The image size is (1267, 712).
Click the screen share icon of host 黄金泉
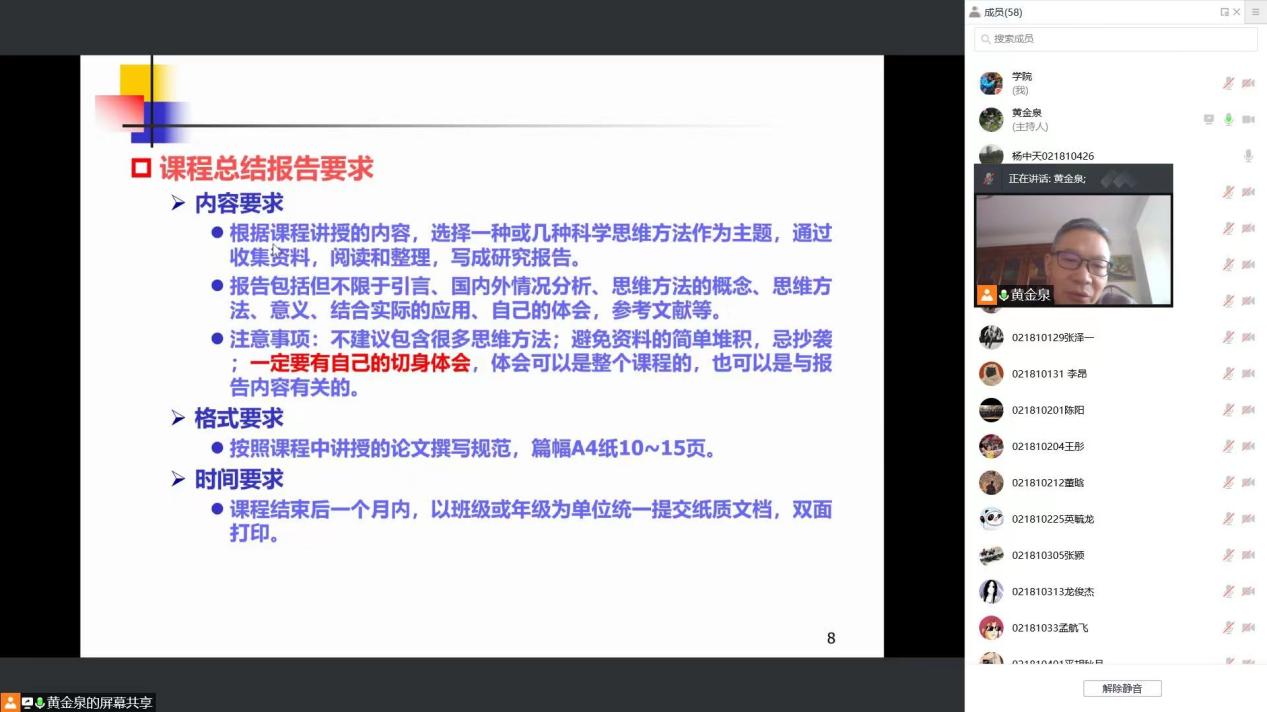1209,119
